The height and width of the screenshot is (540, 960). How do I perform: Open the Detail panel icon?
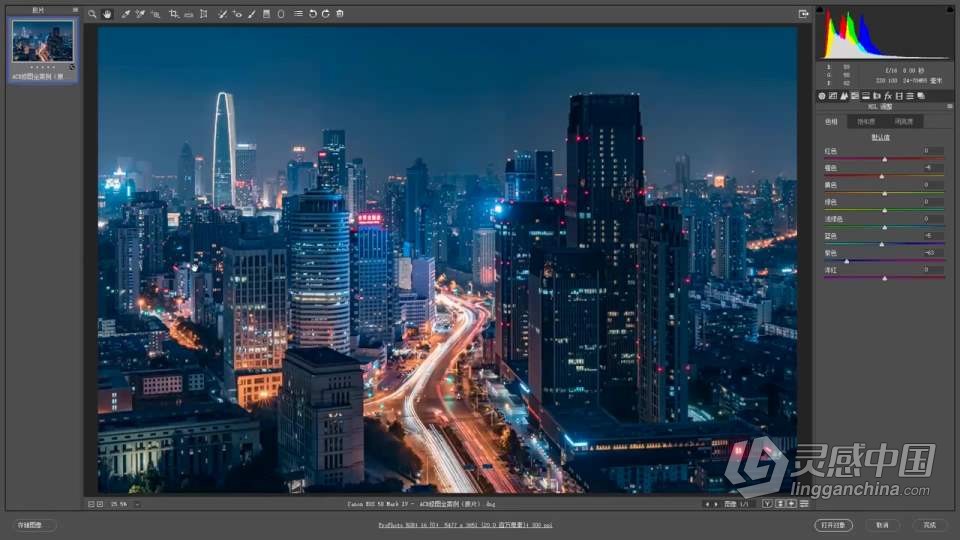pos(844,96)
